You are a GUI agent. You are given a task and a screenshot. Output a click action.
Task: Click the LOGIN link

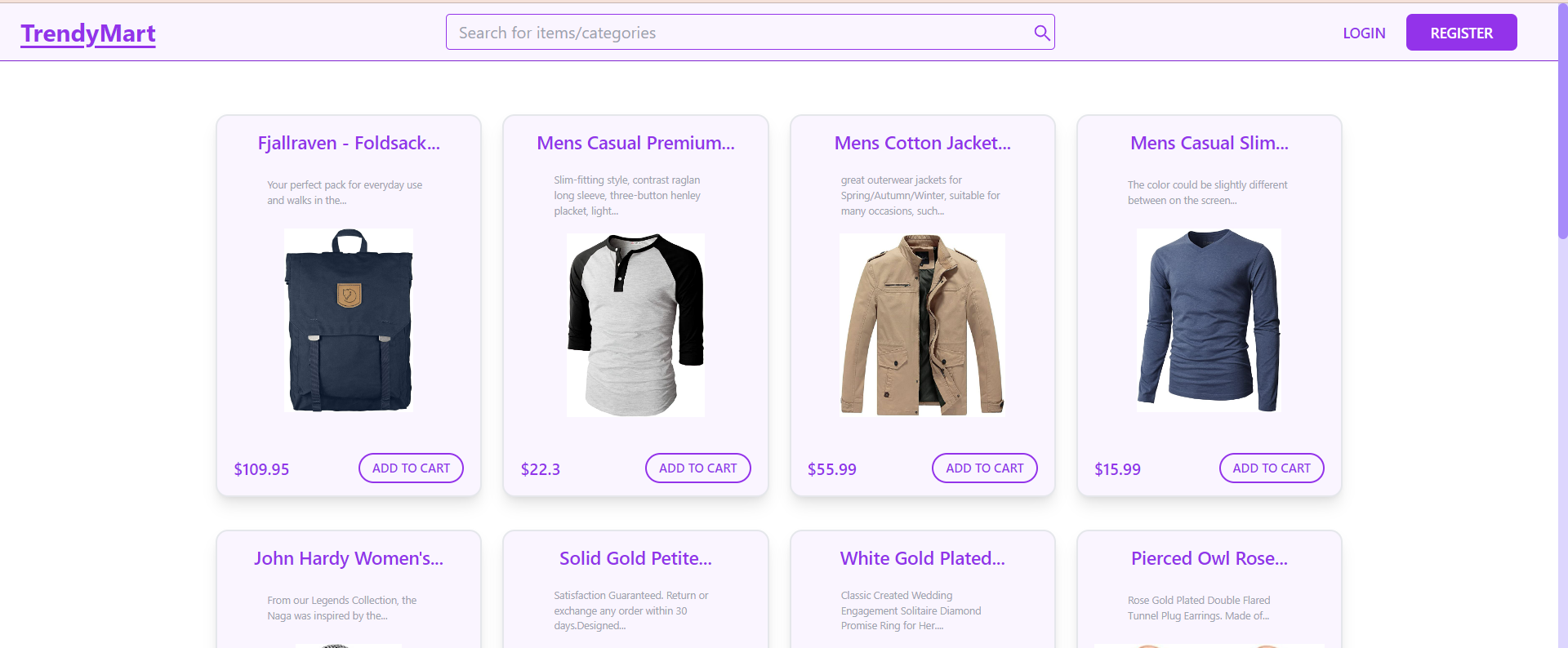[x=1364, y=33]
